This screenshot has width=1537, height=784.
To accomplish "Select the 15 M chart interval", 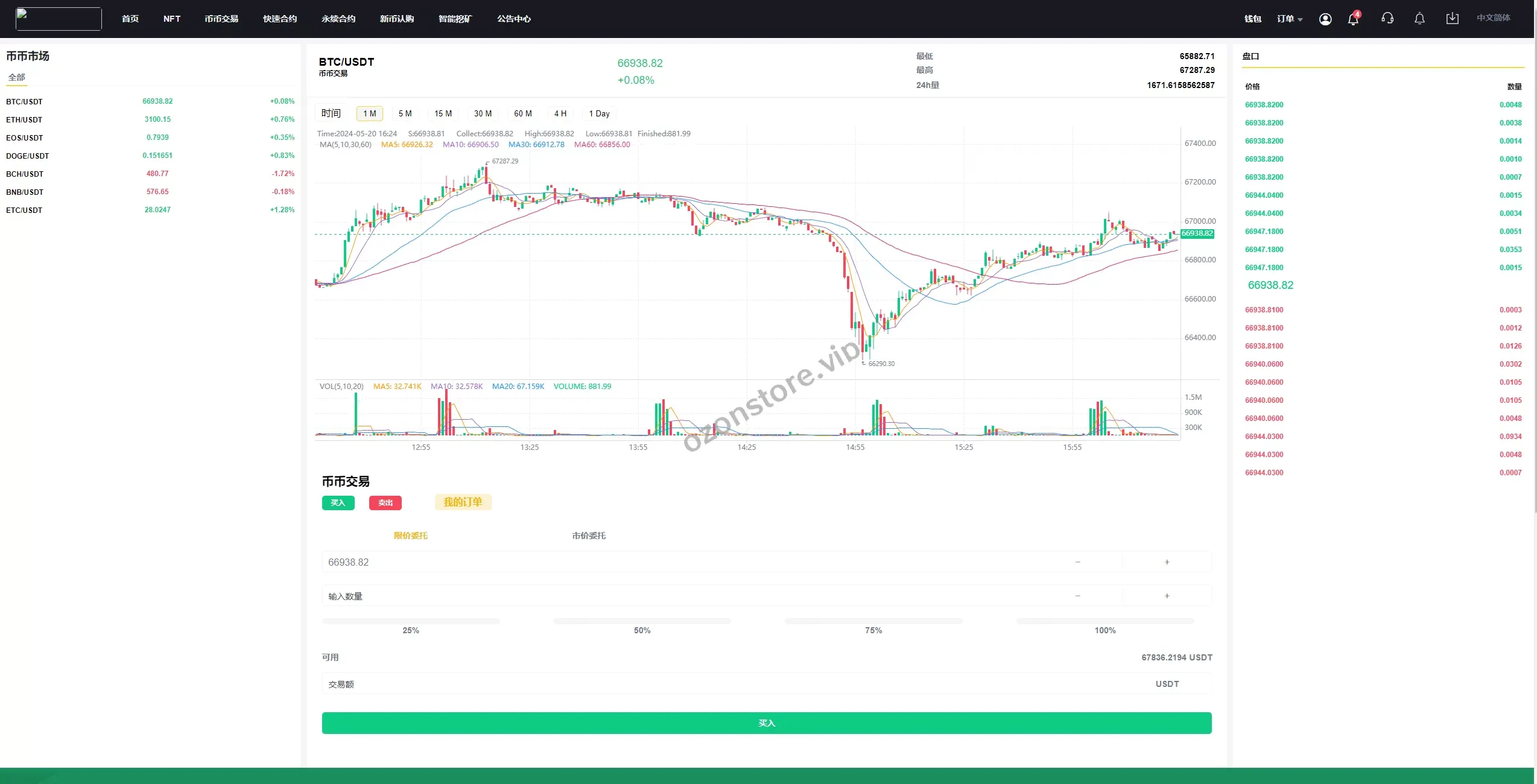I will pyautogui.click(x=443, y=113).
